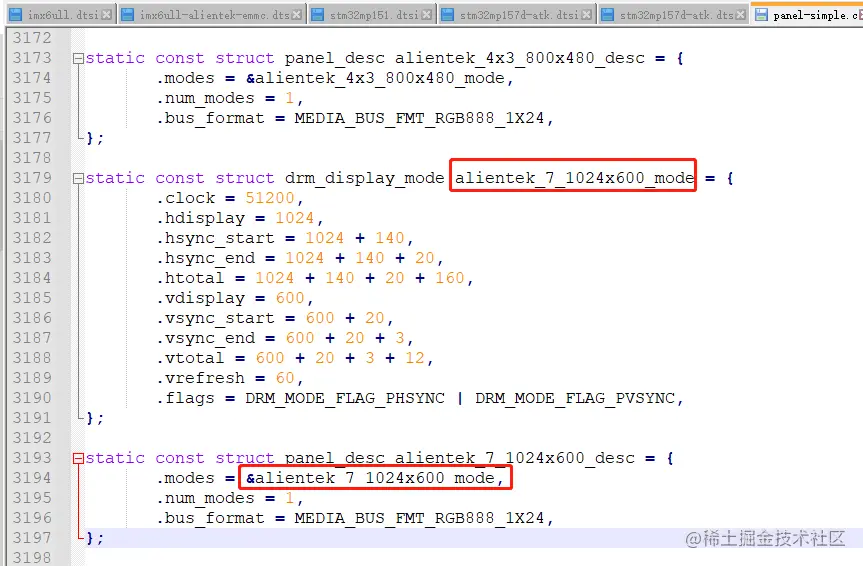Image resolution: width=863 pixels, height=566 pixels.
Task: Click on 'drm_display_mode' at line 3179
Action: [x=364, y=178]
